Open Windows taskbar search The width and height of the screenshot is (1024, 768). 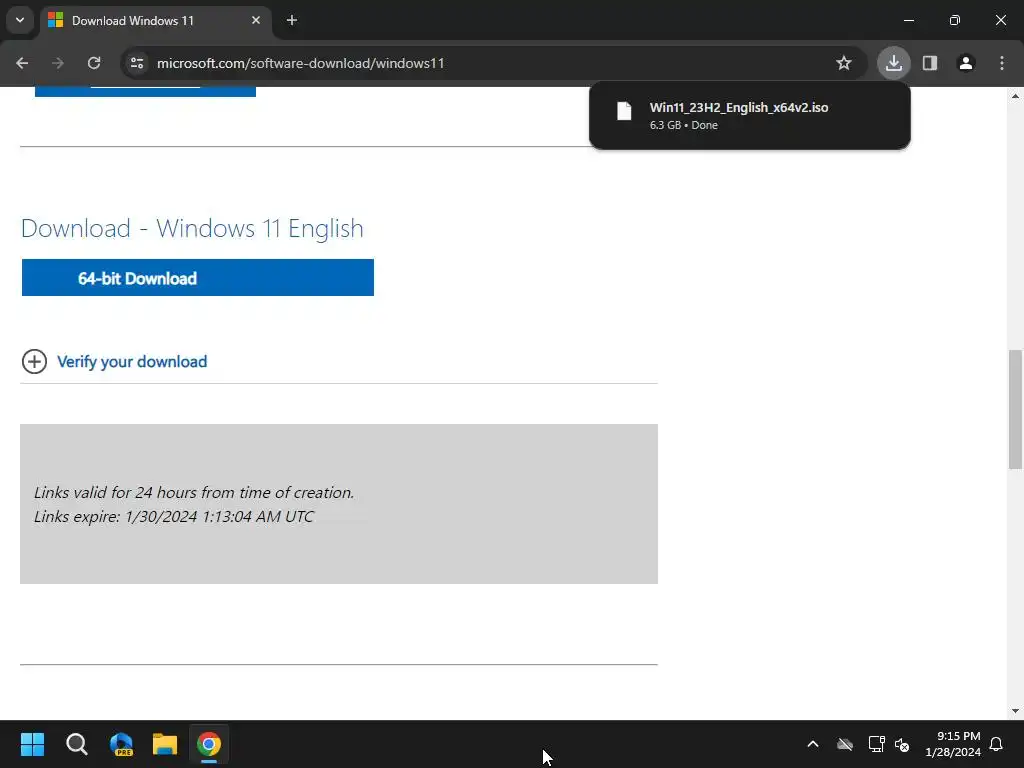(x=76, y=744)
